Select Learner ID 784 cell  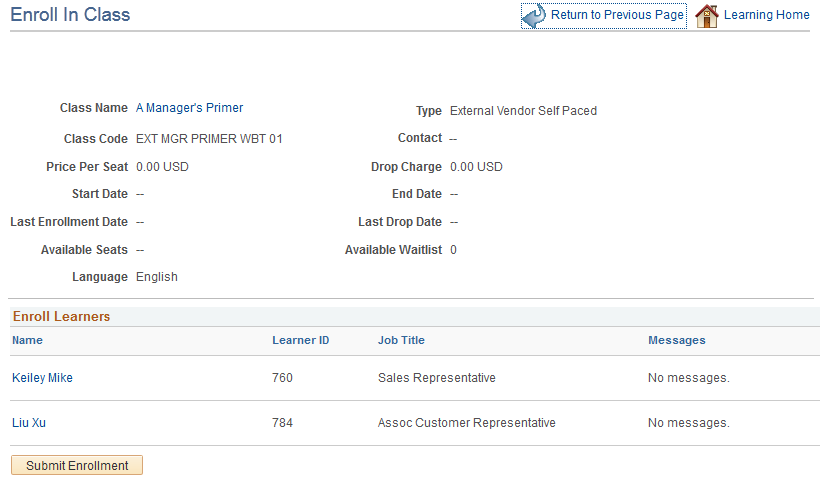pyautogui.click(x=282, y=423)
